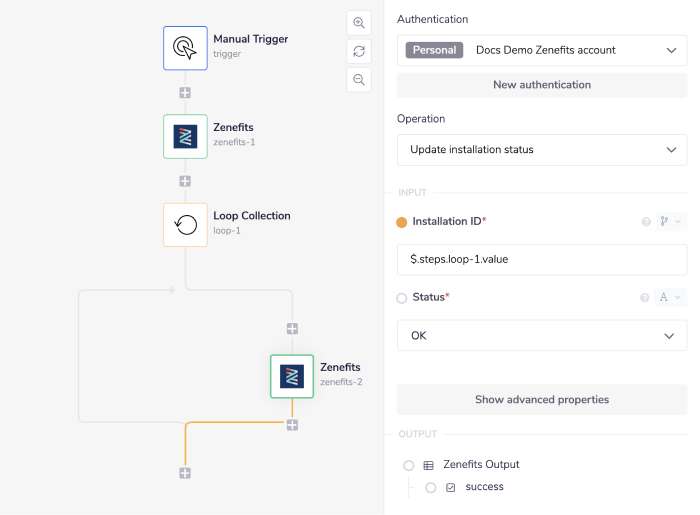Click the New authentication button
The image size is (700, 515).
pos(541,85)
